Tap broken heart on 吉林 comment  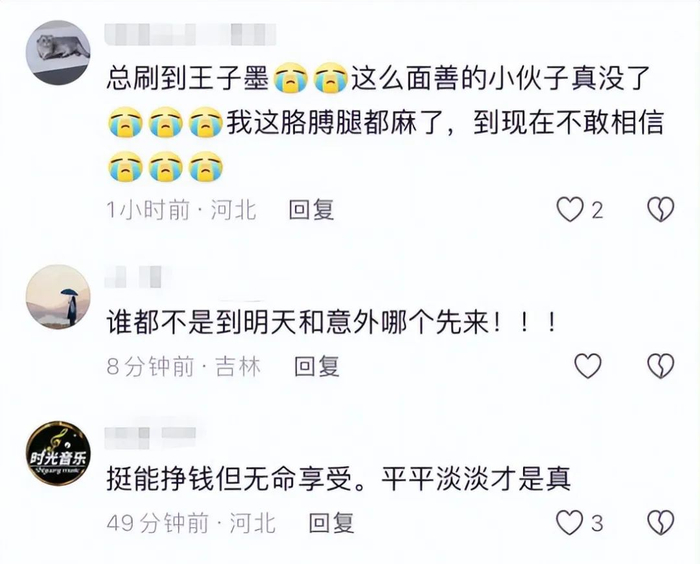pos(661,366)
